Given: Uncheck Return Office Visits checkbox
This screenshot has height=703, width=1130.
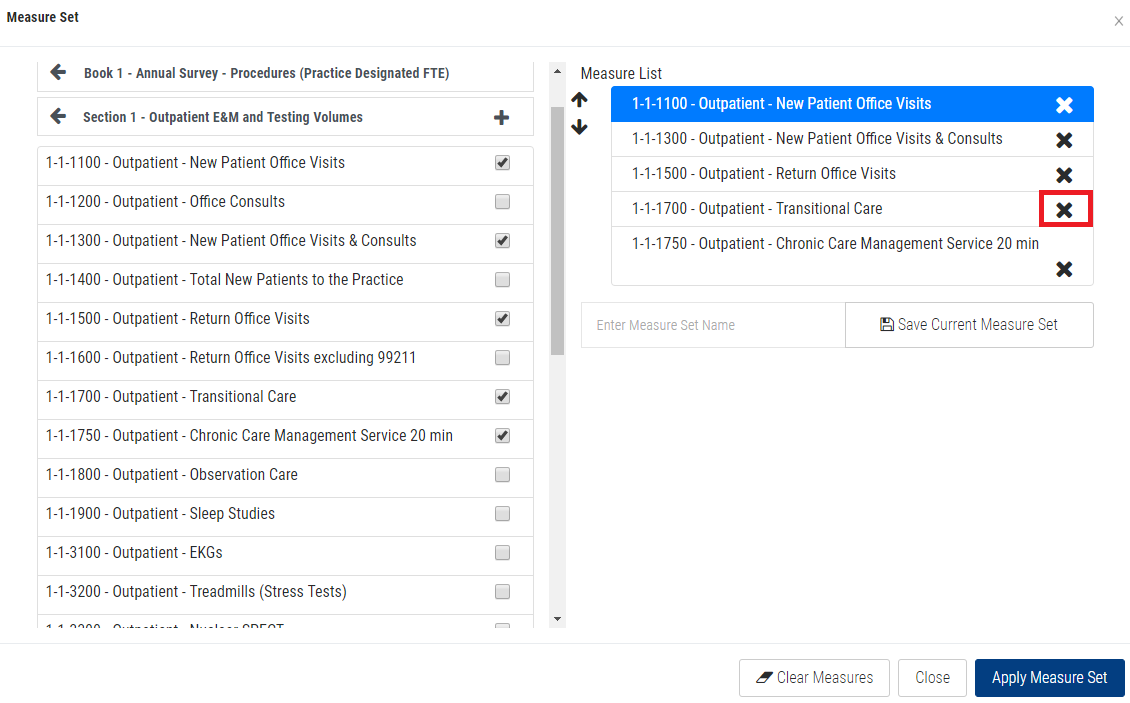Looking at the screenshot, I should (502, 319).
